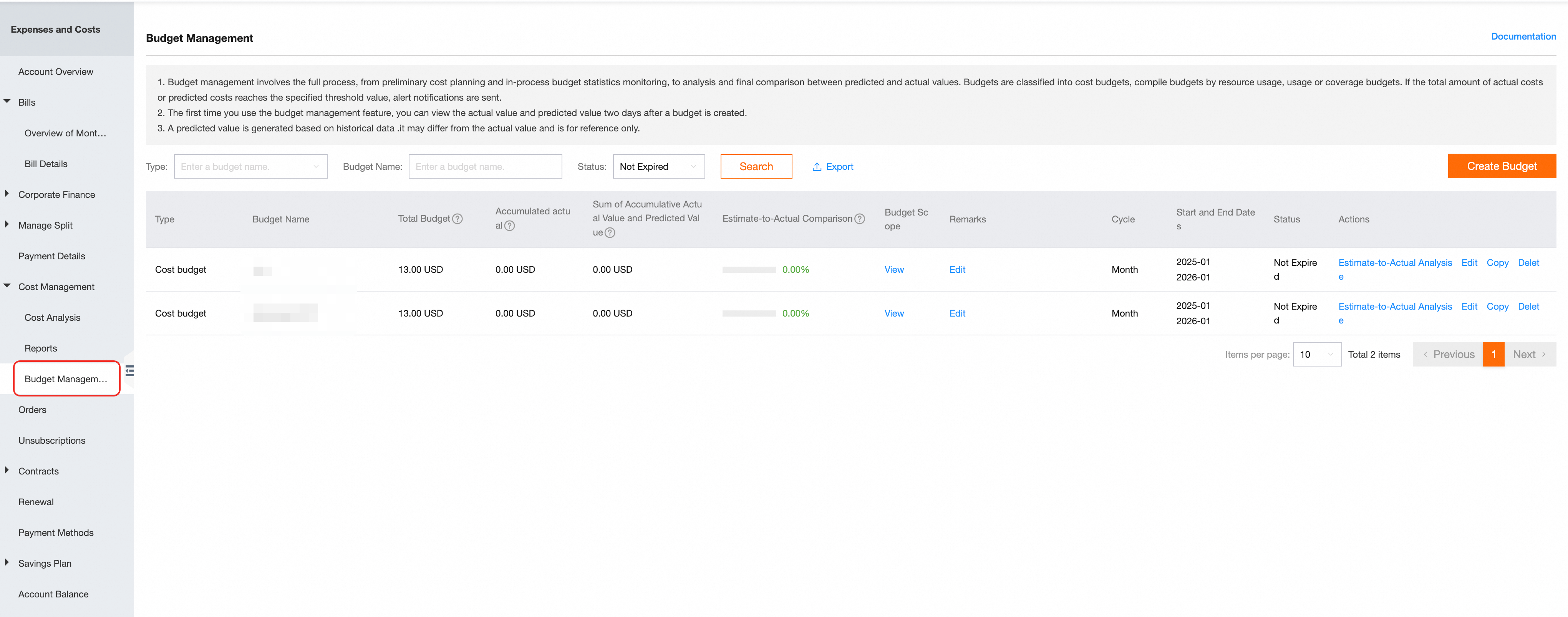Open the Documentation link
Viewport: 1568px width, 617px height.
click(1523, 36)
